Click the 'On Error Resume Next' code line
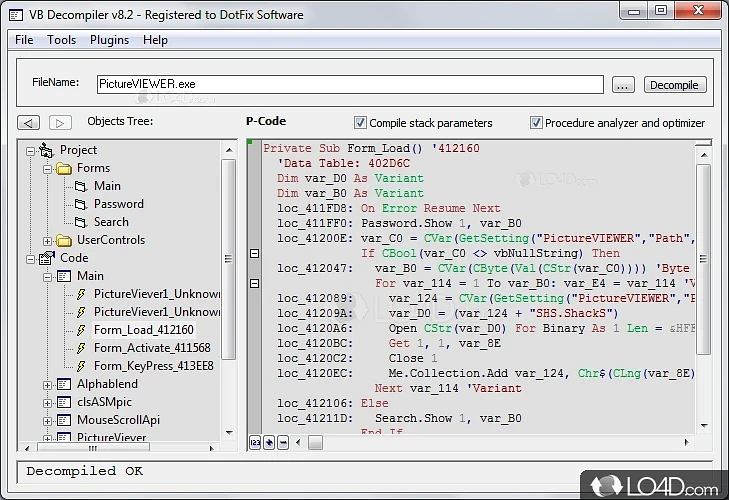The height and width of the screenshot is (500, 729). (431, 208)
